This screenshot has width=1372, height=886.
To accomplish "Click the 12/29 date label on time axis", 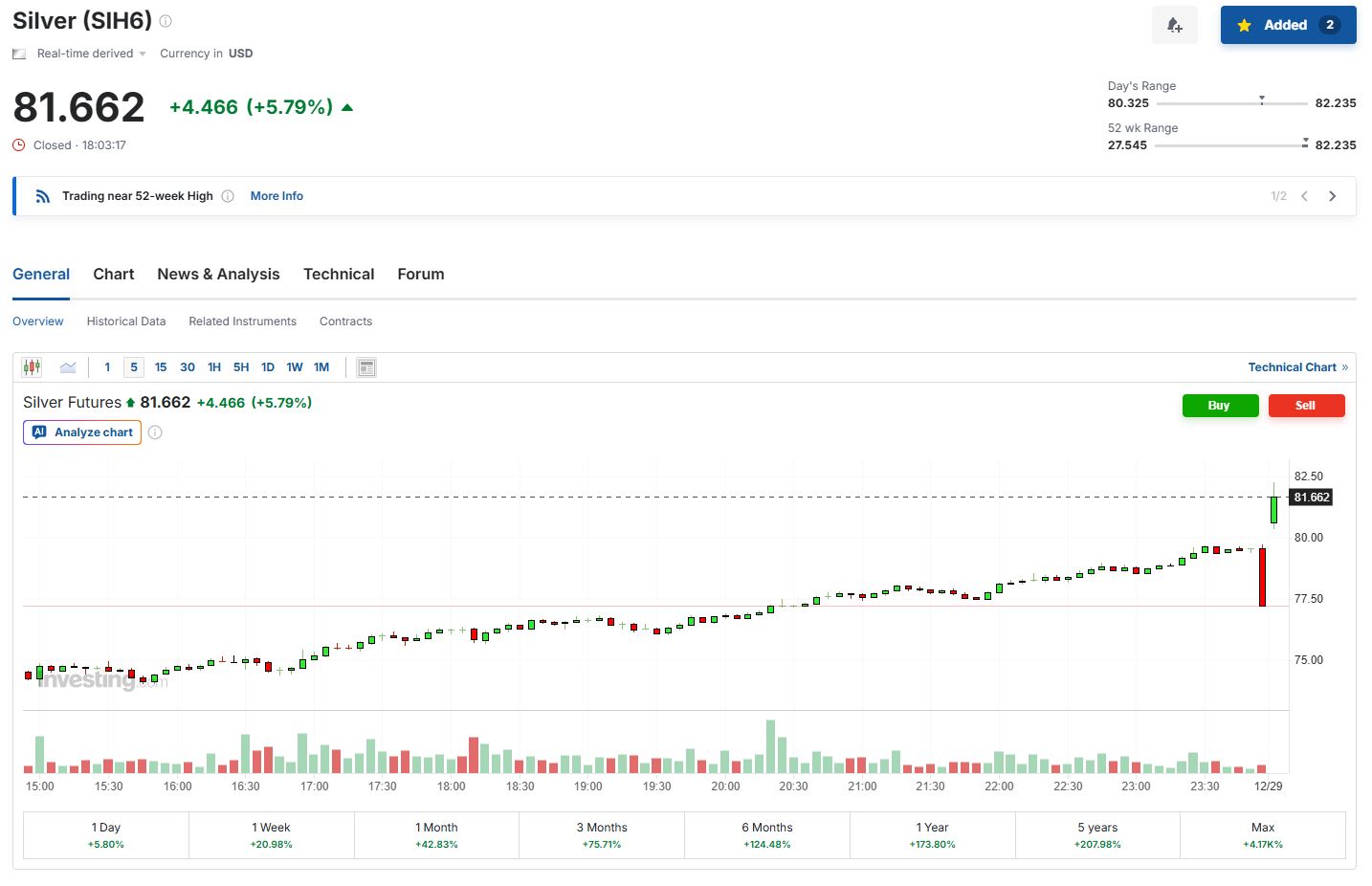I will click(1269, 786).
